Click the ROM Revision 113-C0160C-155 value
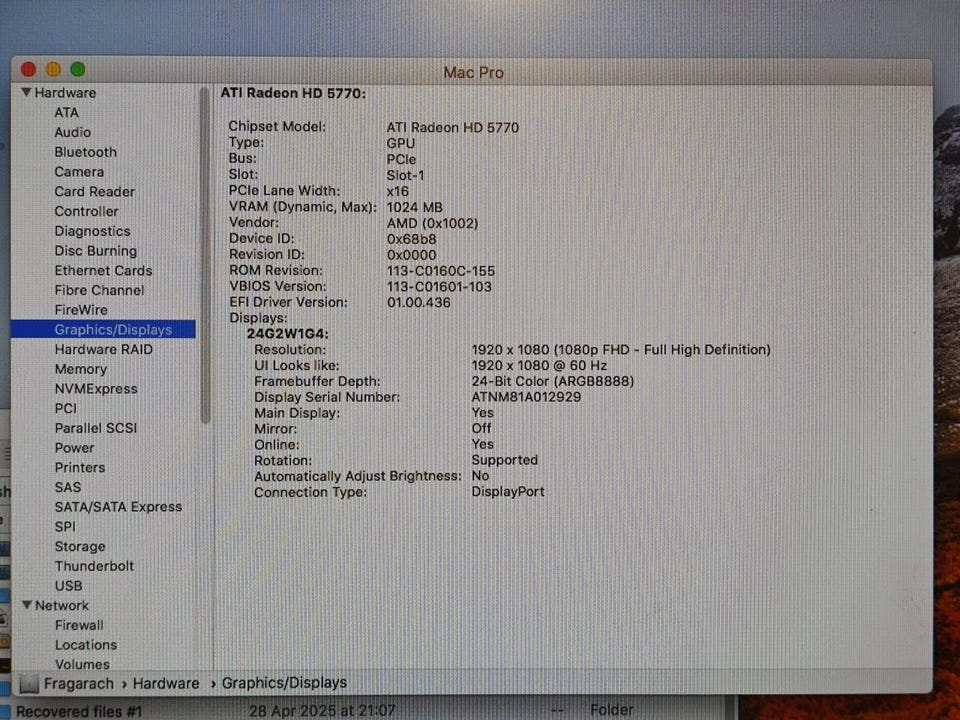The image size is (960, 720). [x=441, y=271]
